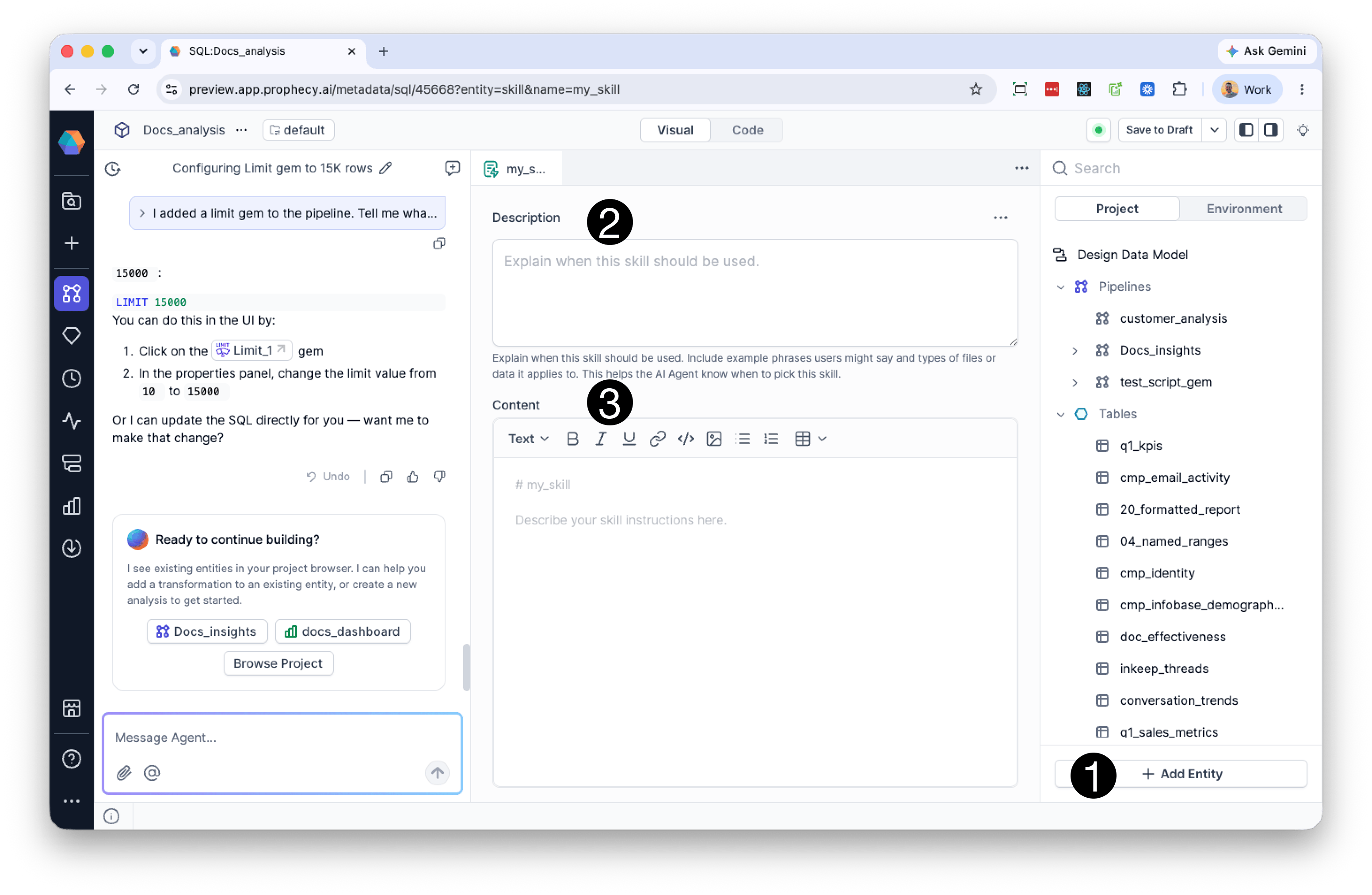Open the help icon in sidebar
The width and height of the screenshot is (1372, 895).
click(x=72, y=759)
